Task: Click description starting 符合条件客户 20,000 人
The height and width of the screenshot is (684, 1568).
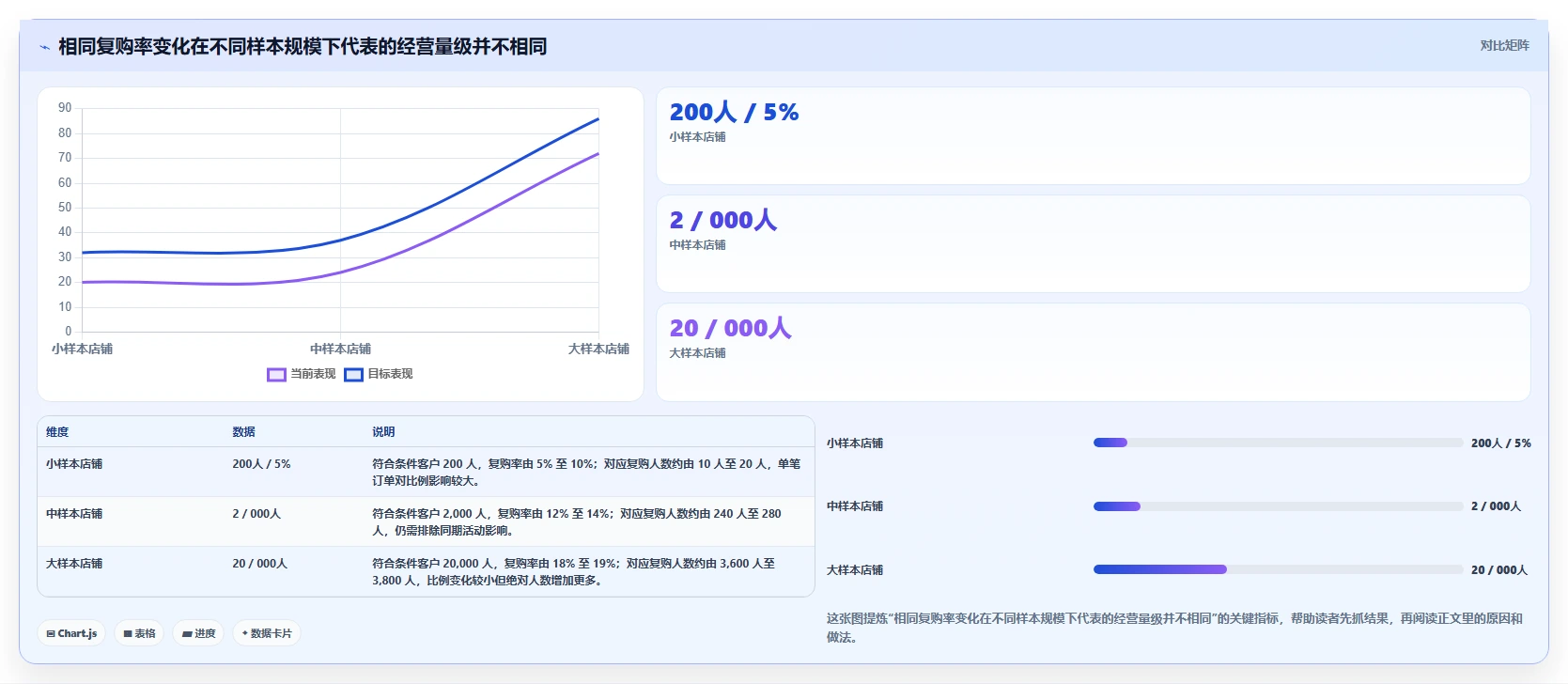Action: point(574,572)
